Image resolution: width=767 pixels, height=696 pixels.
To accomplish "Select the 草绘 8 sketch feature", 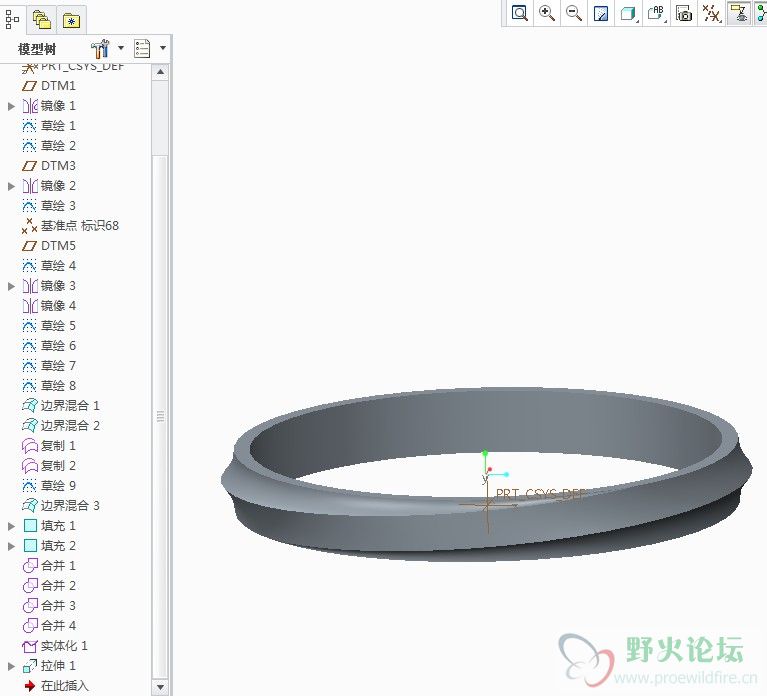I will [49, 386].
